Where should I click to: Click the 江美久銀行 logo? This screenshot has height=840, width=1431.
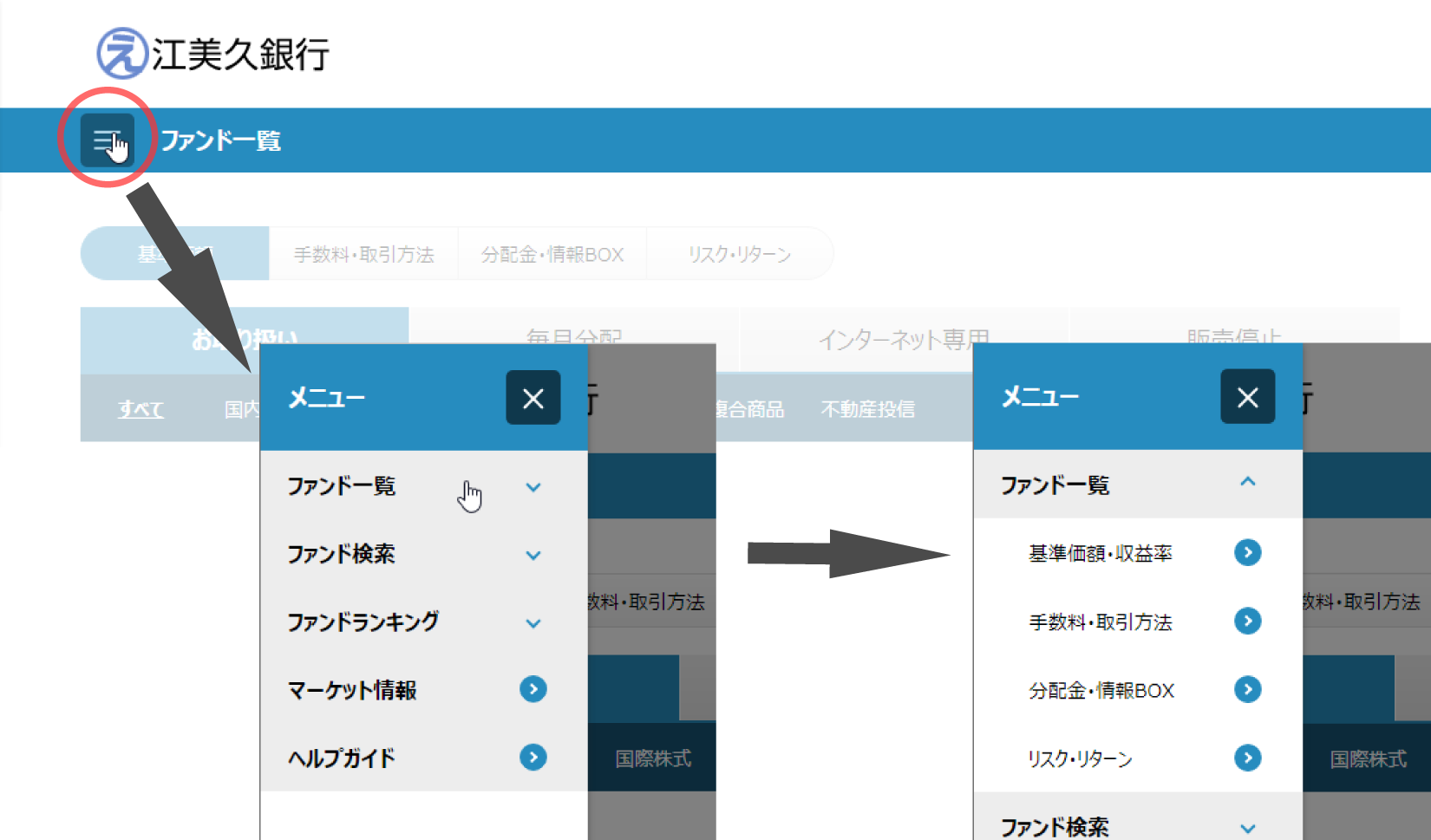click(212, 54)
